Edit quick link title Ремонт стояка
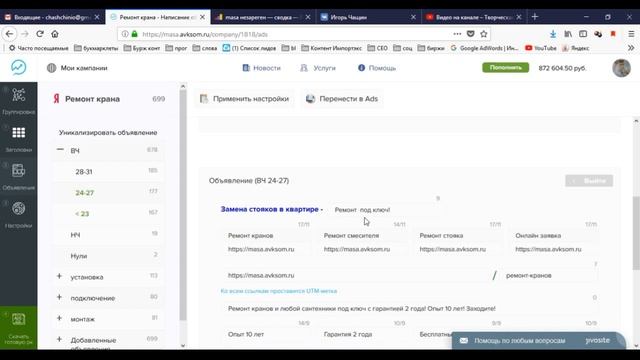Image resolution: width=640 pixels, height=360 pixels. coord(458,236)
